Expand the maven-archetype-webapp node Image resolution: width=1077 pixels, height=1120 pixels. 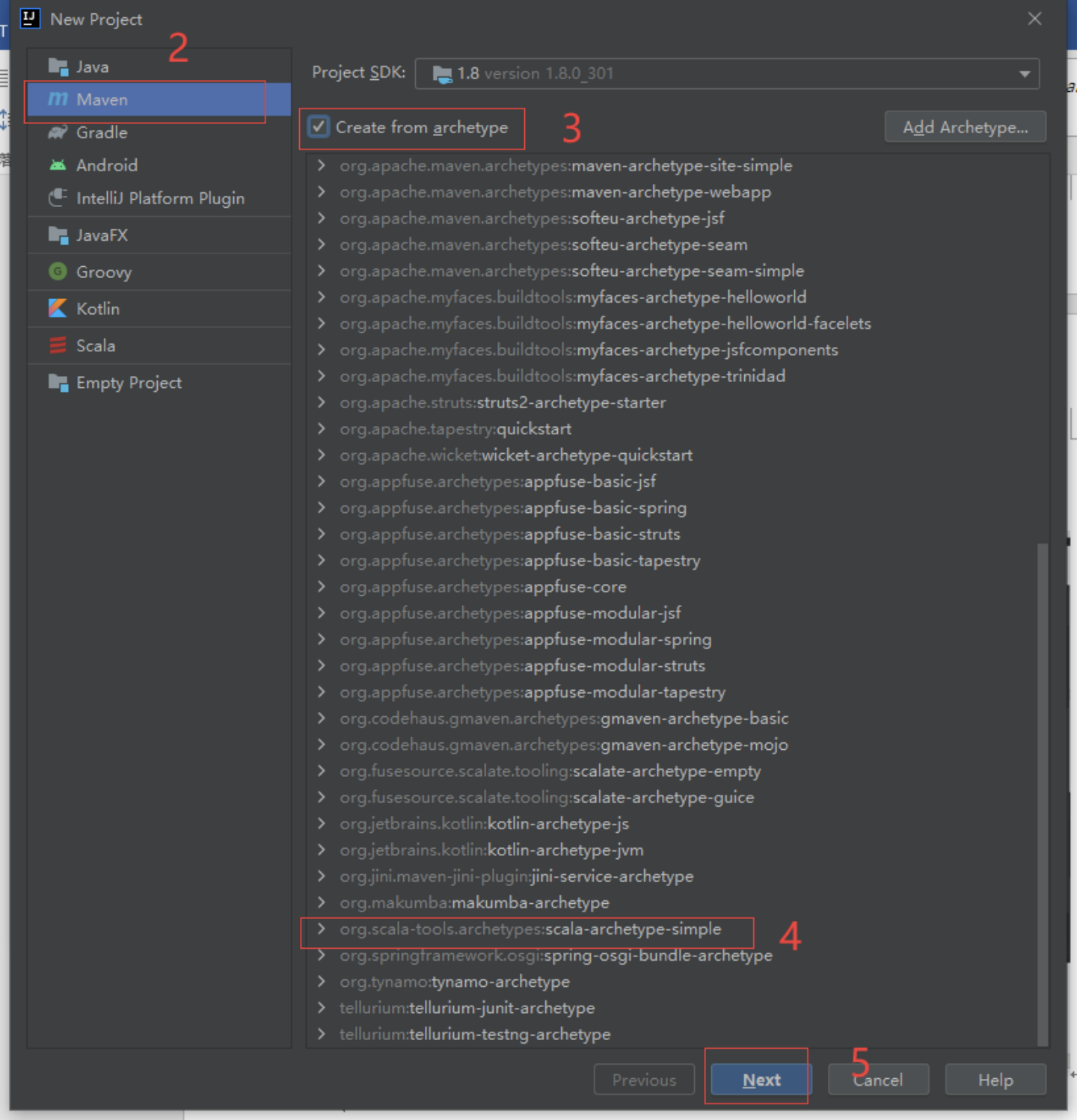[x=322, y=192]
